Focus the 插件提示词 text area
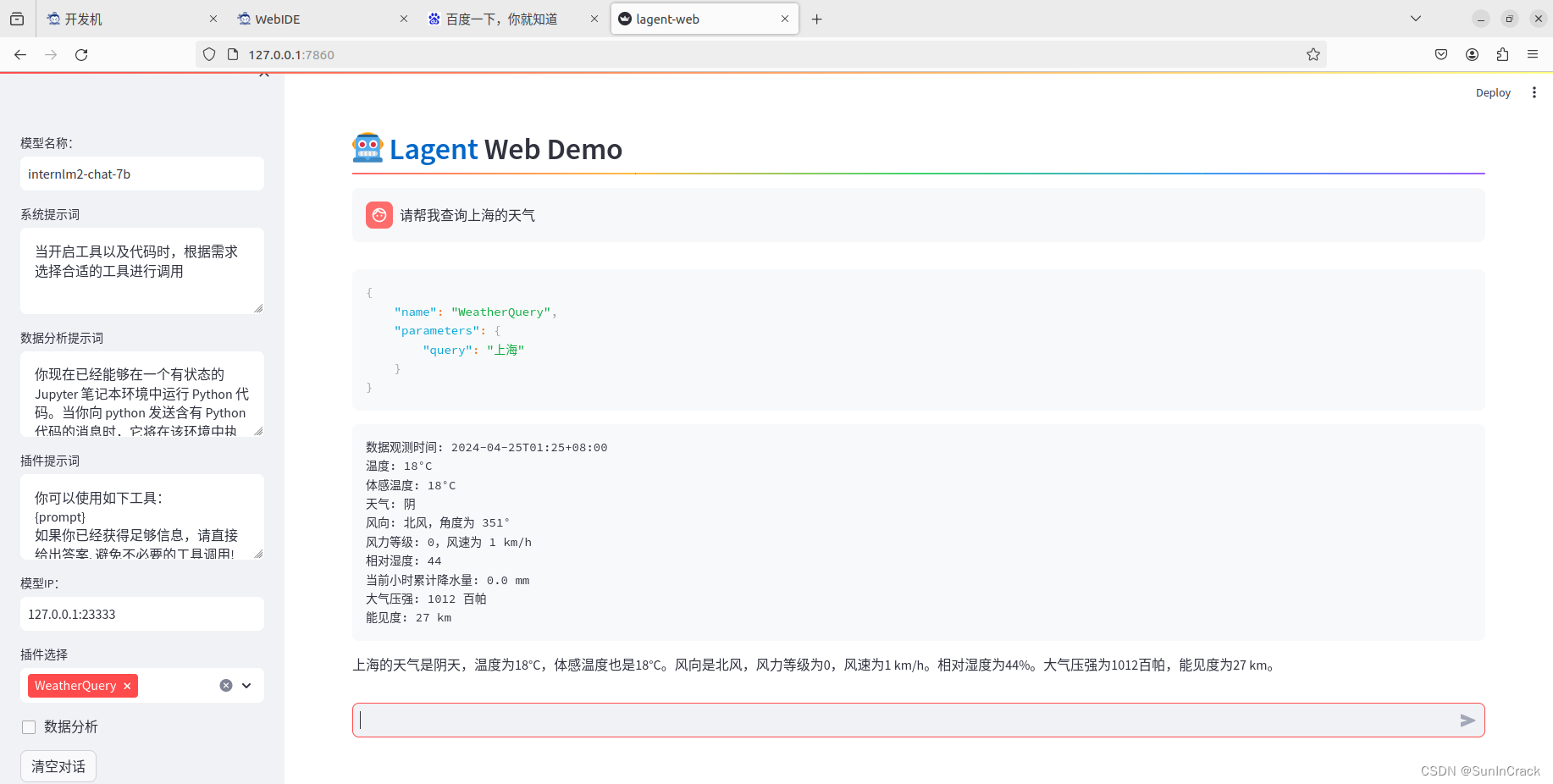1553x784 pixels. pos(142,516)
